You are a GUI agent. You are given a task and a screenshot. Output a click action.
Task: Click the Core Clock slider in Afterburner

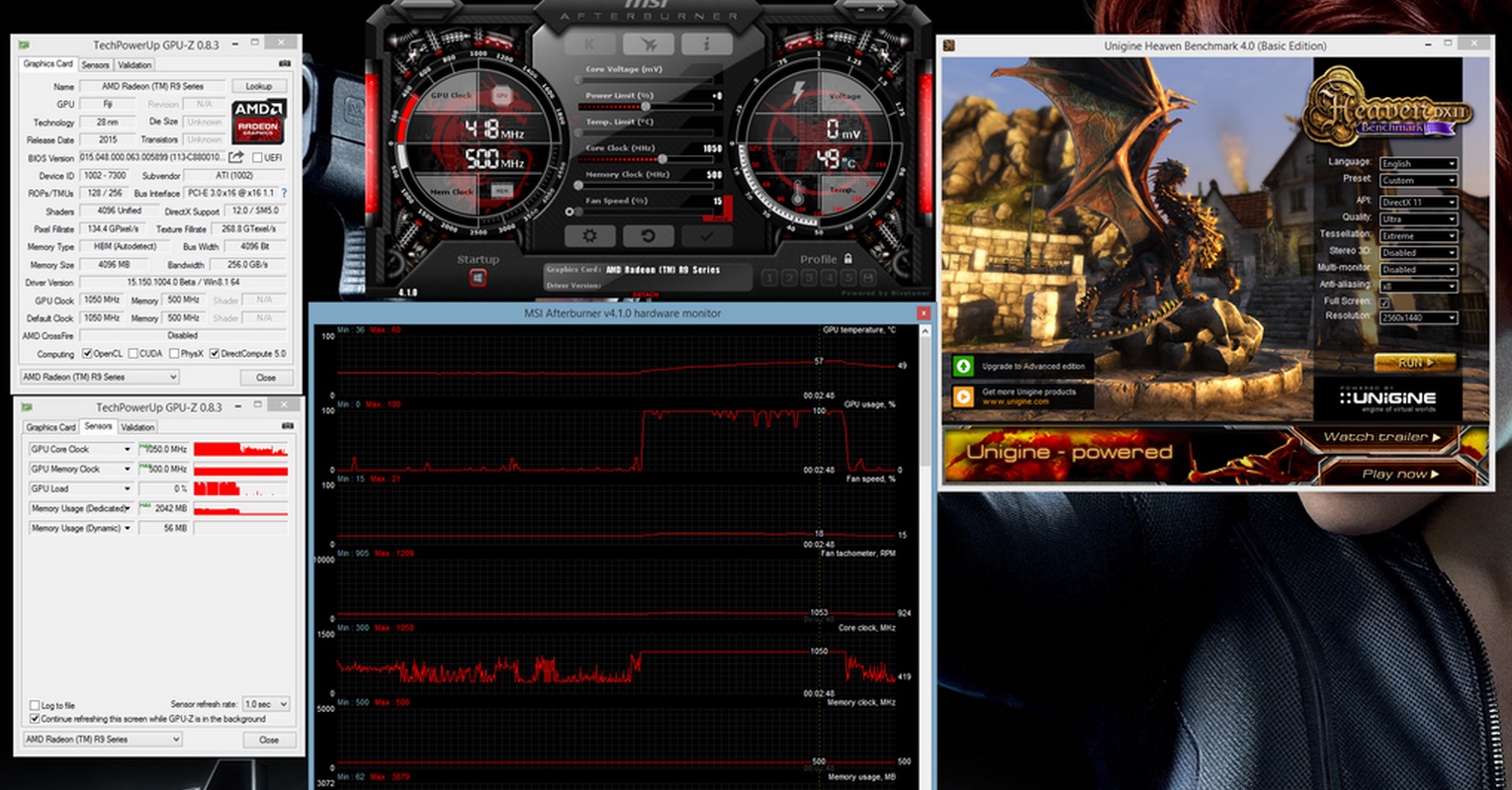(646, 158)
